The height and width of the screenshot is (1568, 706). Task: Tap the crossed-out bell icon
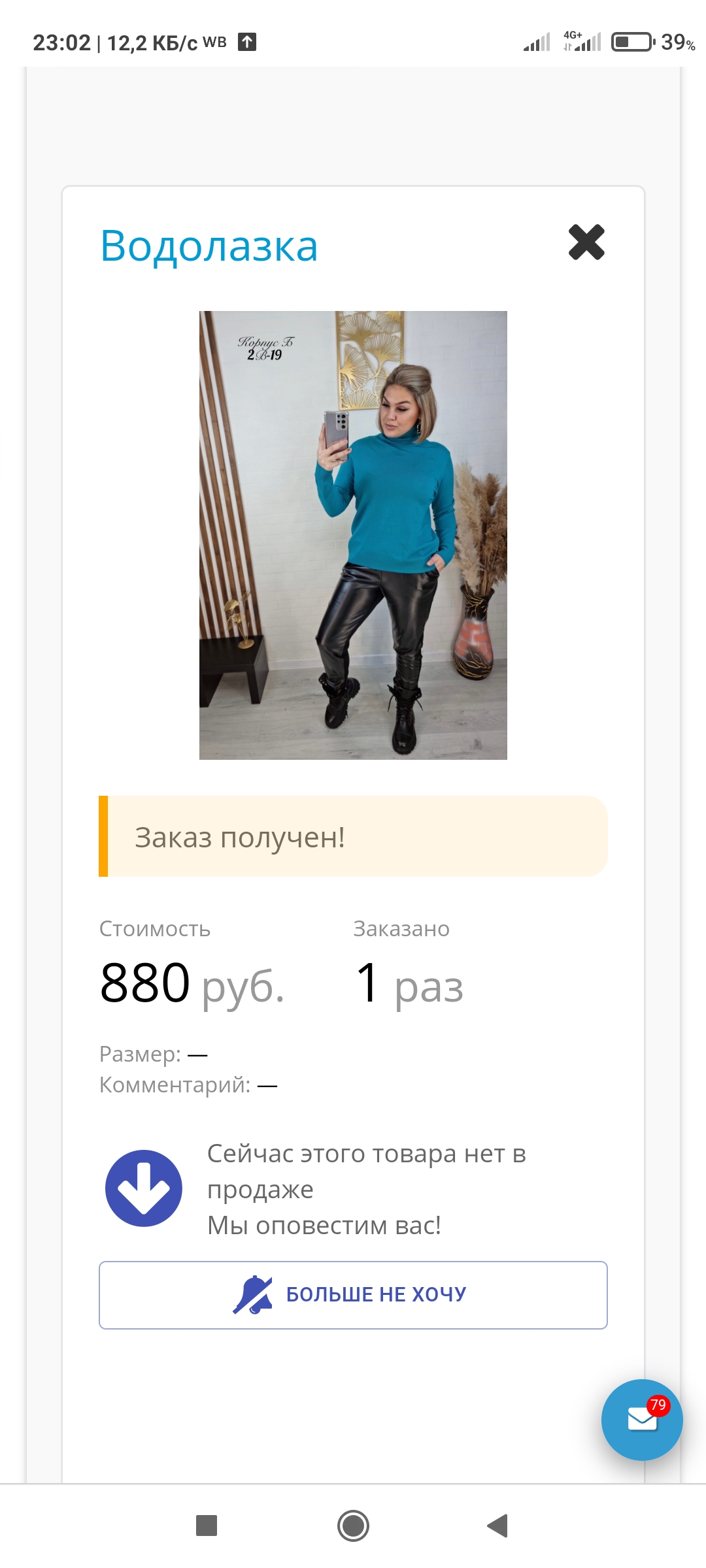pos(253,1294)
